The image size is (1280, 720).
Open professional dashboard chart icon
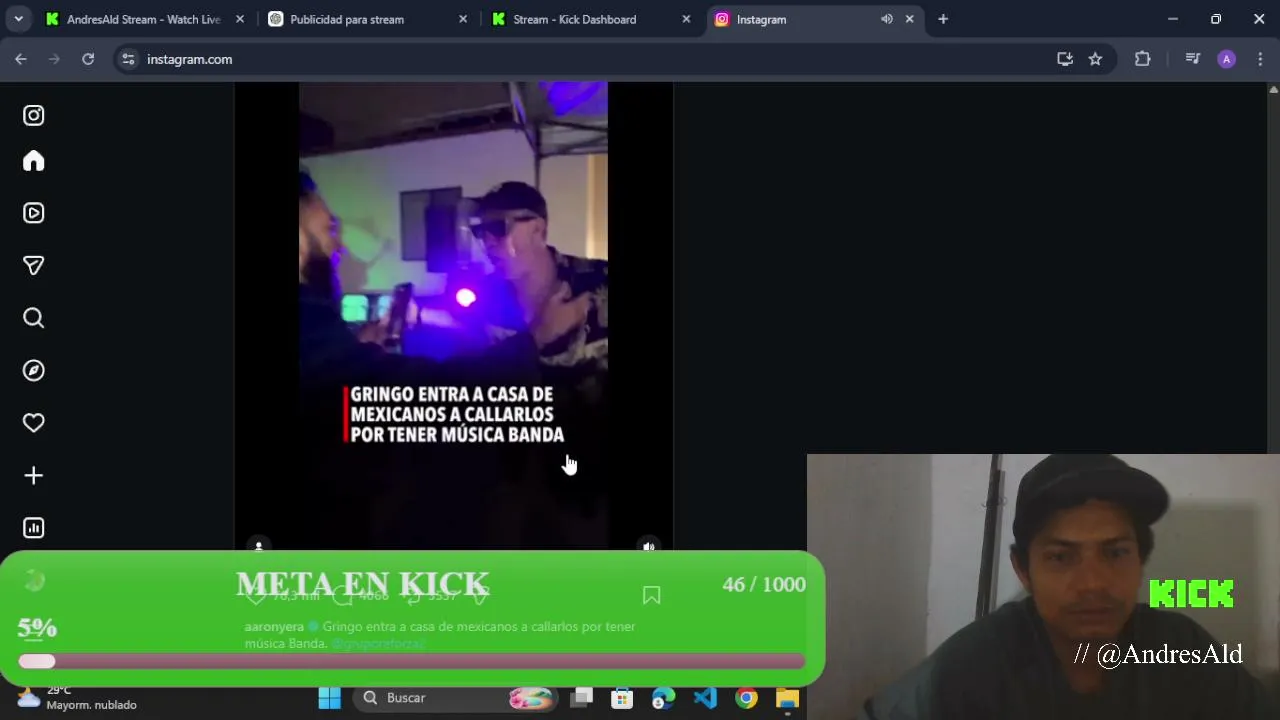(34, 528)
